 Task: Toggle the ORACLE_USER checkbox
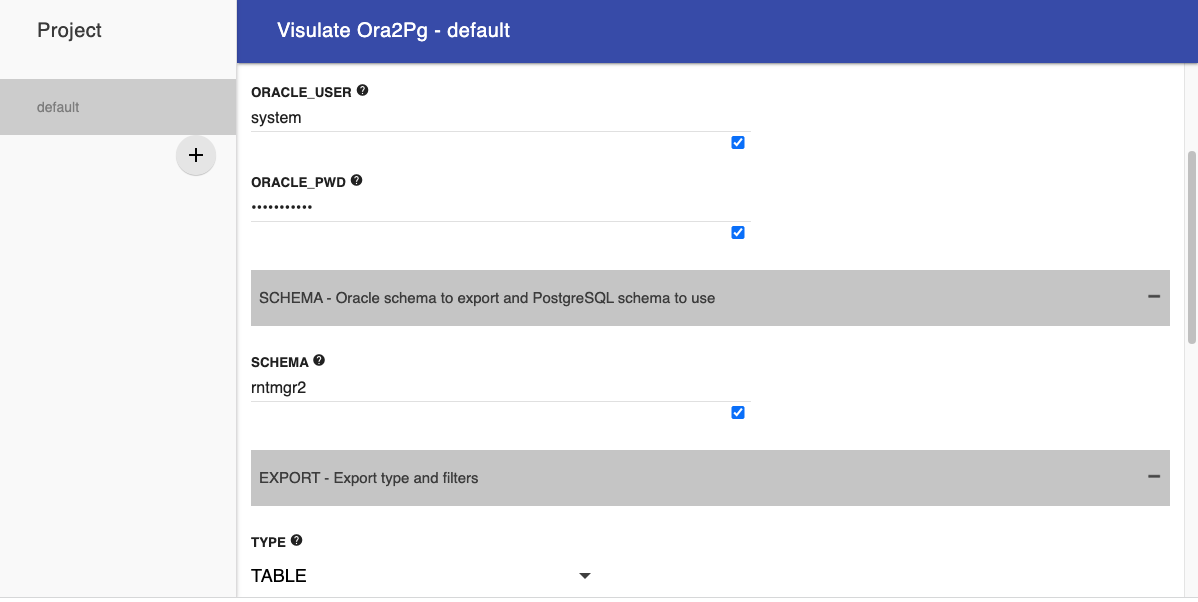738,143
